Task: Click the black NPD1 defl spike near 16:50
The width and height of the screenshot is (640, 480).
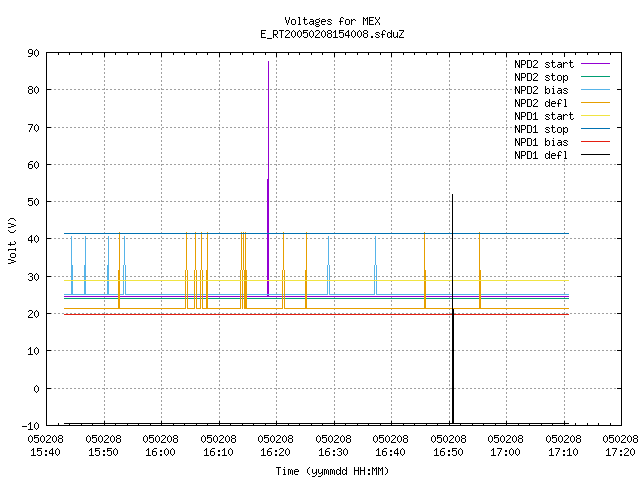Action: point(452,310)
